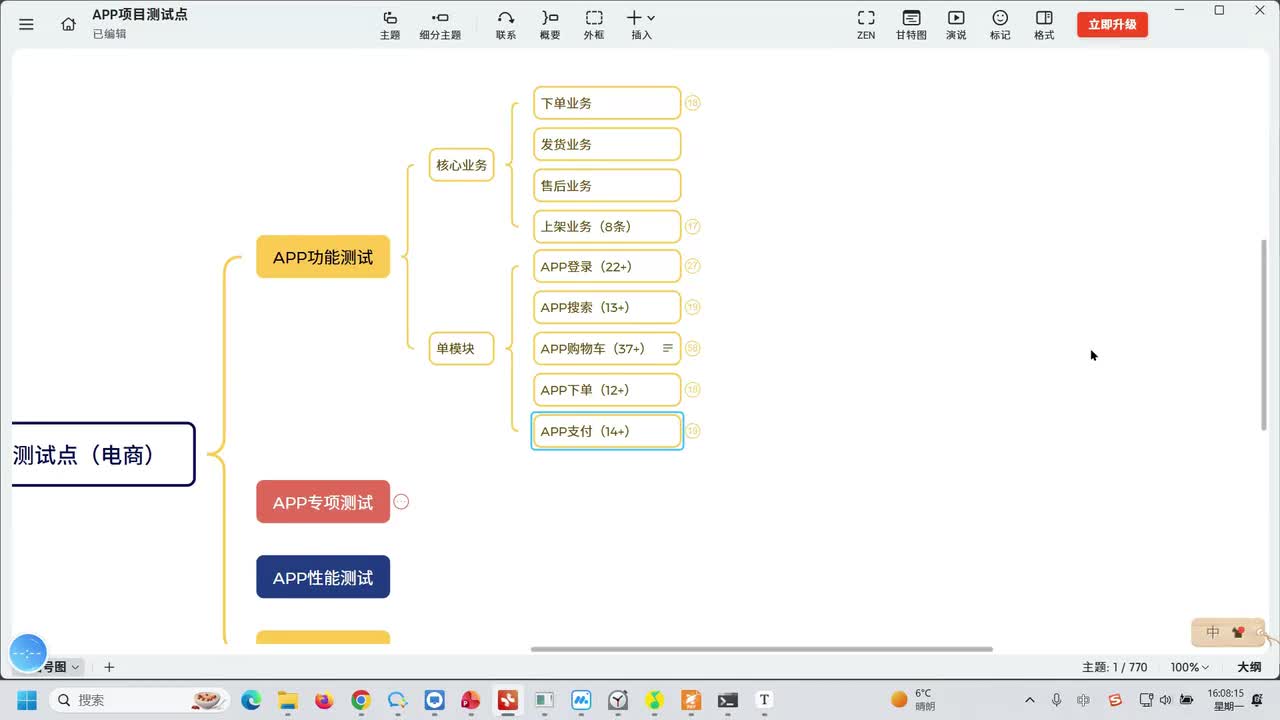Viewport: 1280px width, 720px height.
Task: Add a summary (概要)
Action: (x=550, y=25)
